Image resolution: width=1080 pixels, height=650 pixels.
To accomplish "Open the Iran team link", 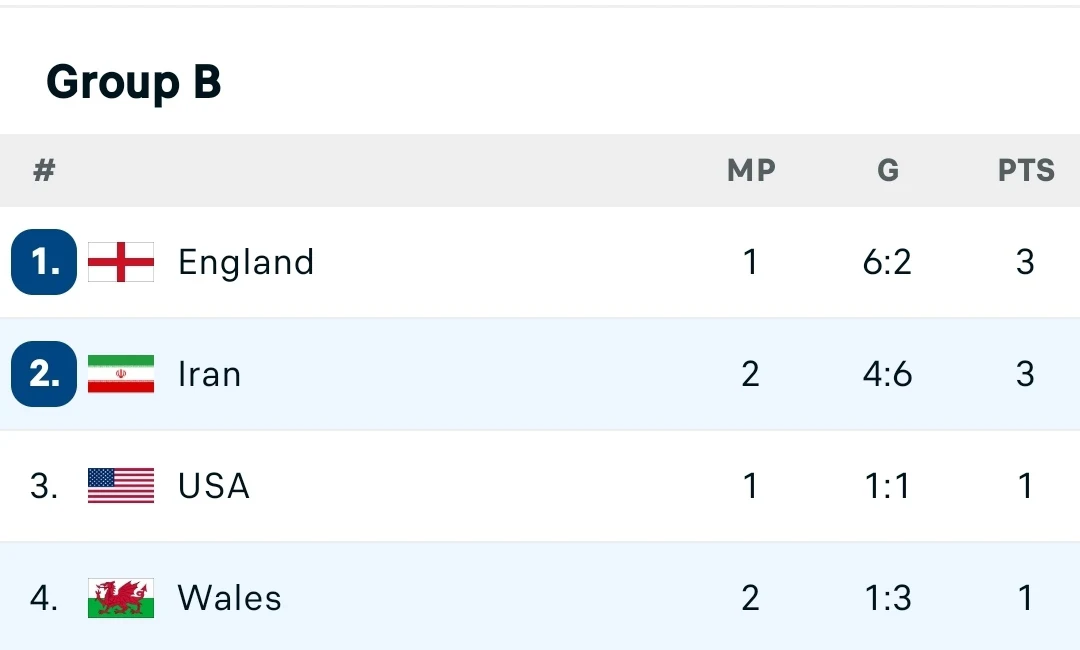I will [x=209, y=375].
